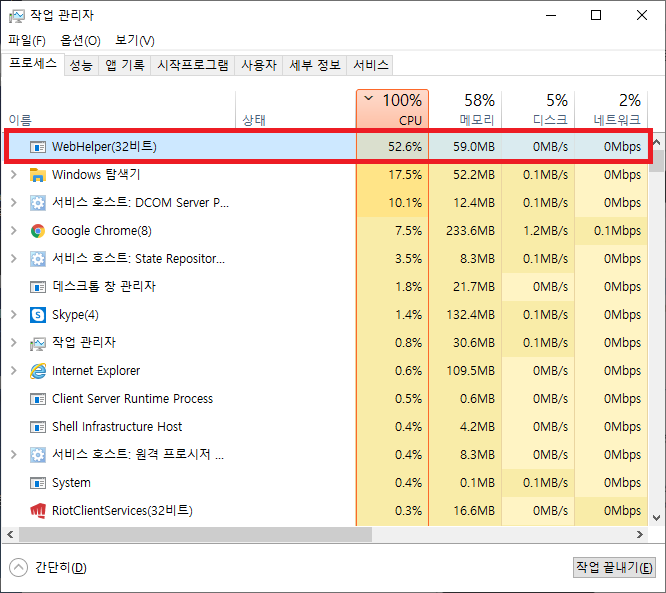This screenshot has height=593, width=666.
Task: Click the horizontal scrollbar right arrow
Action: point(640,535)
